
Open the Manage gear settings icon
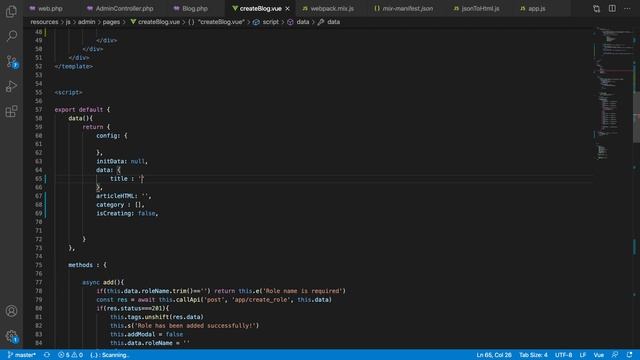pos(11,336)
